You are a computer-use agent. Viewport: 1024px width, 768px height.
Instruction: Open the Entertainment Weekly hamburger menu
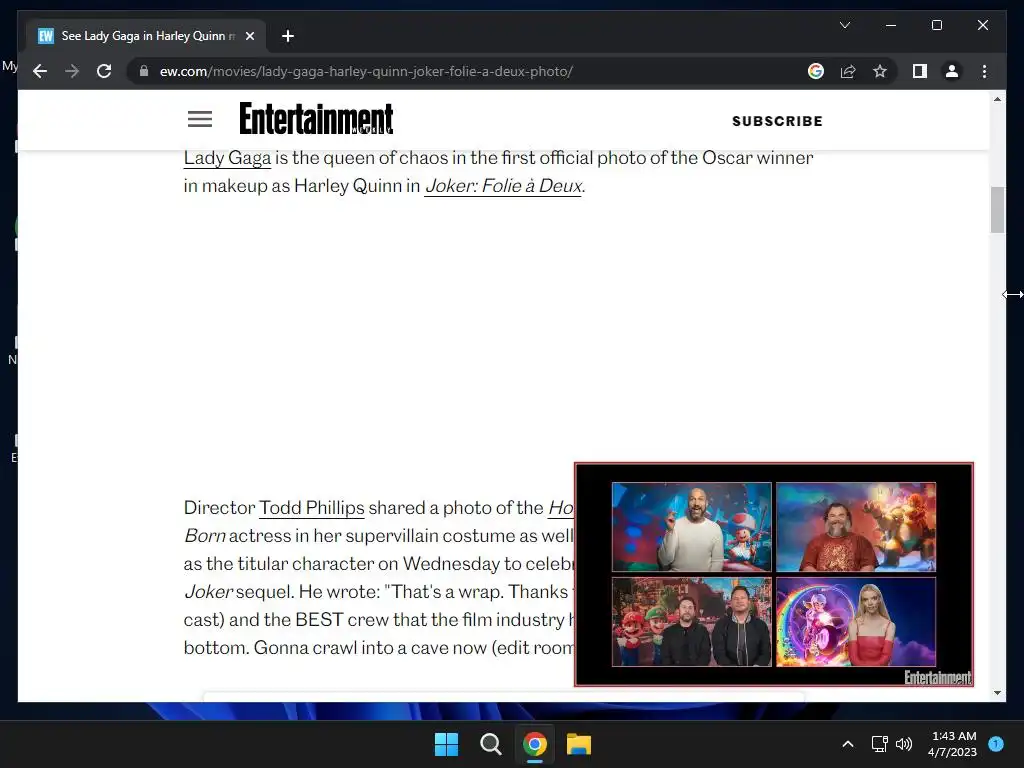[200, 119]
